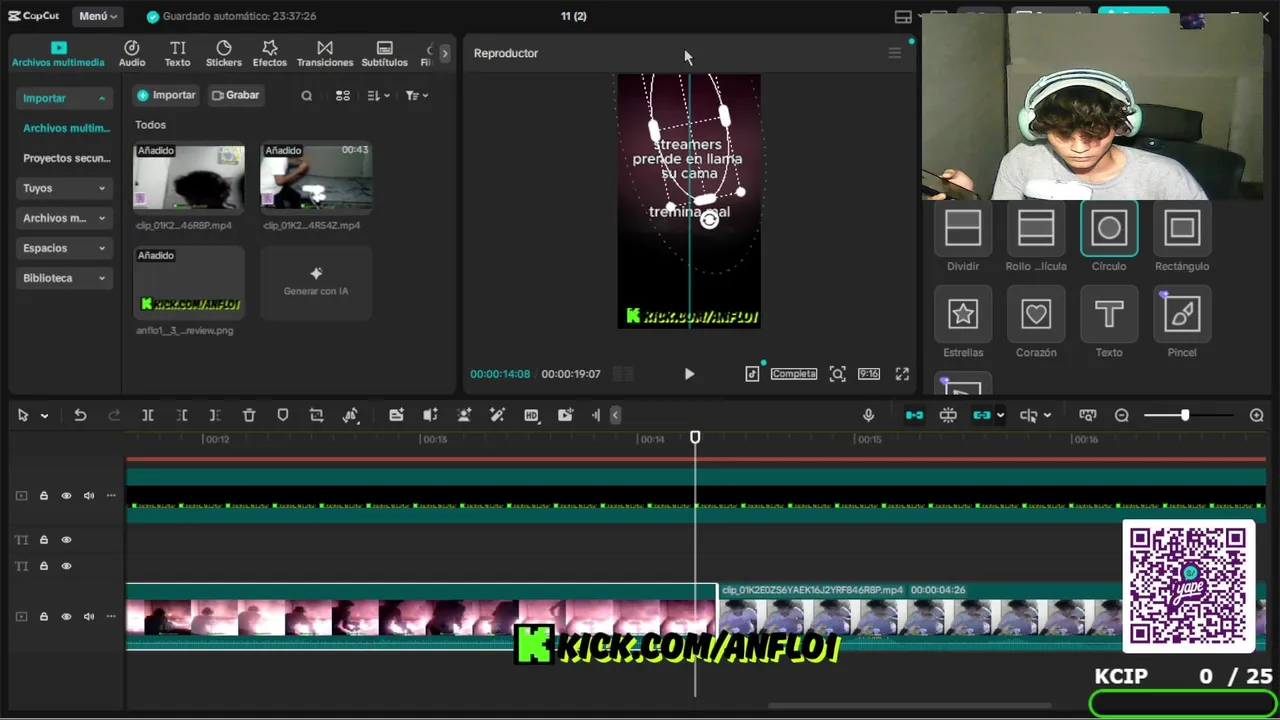Screen dimensions: 1280x720
Task: Click the 9:16 aspect ratio button
Action: 868,374
